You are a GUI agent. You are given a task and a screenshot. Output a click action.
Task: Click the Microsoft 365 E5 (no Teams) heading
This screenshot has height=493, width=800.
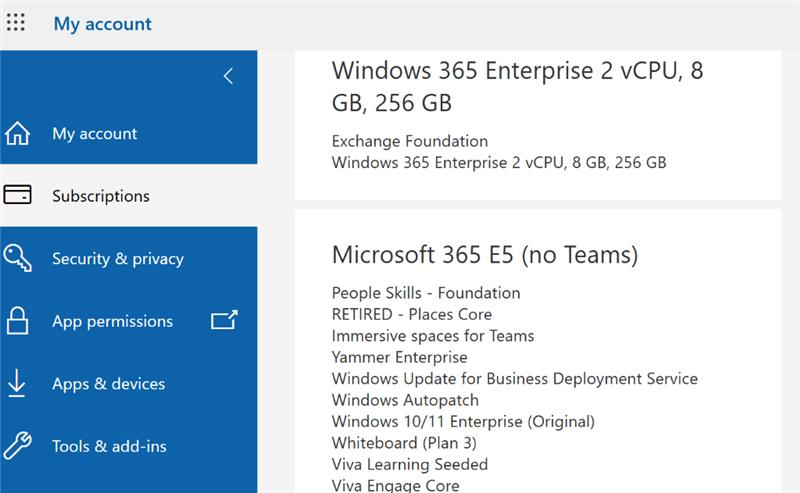click(484, 255)
